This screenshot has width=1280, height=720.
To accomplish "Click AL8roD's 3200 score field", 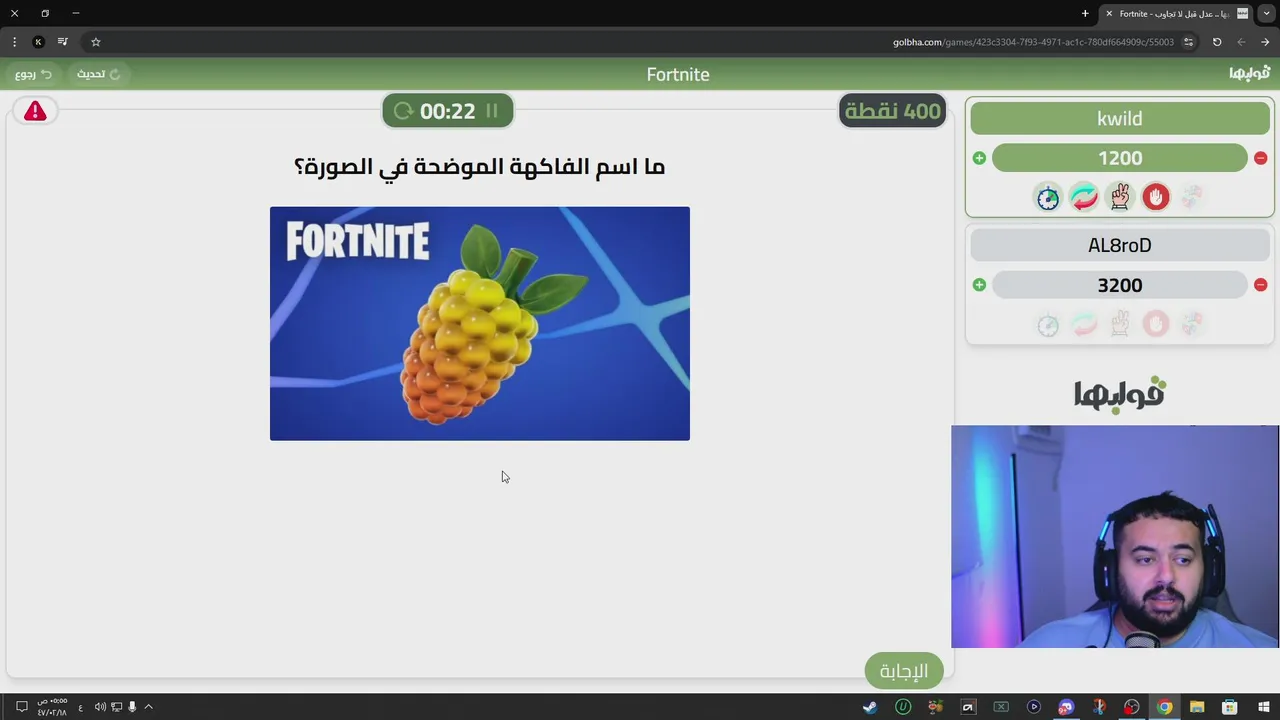I will tap(1120, 285).
